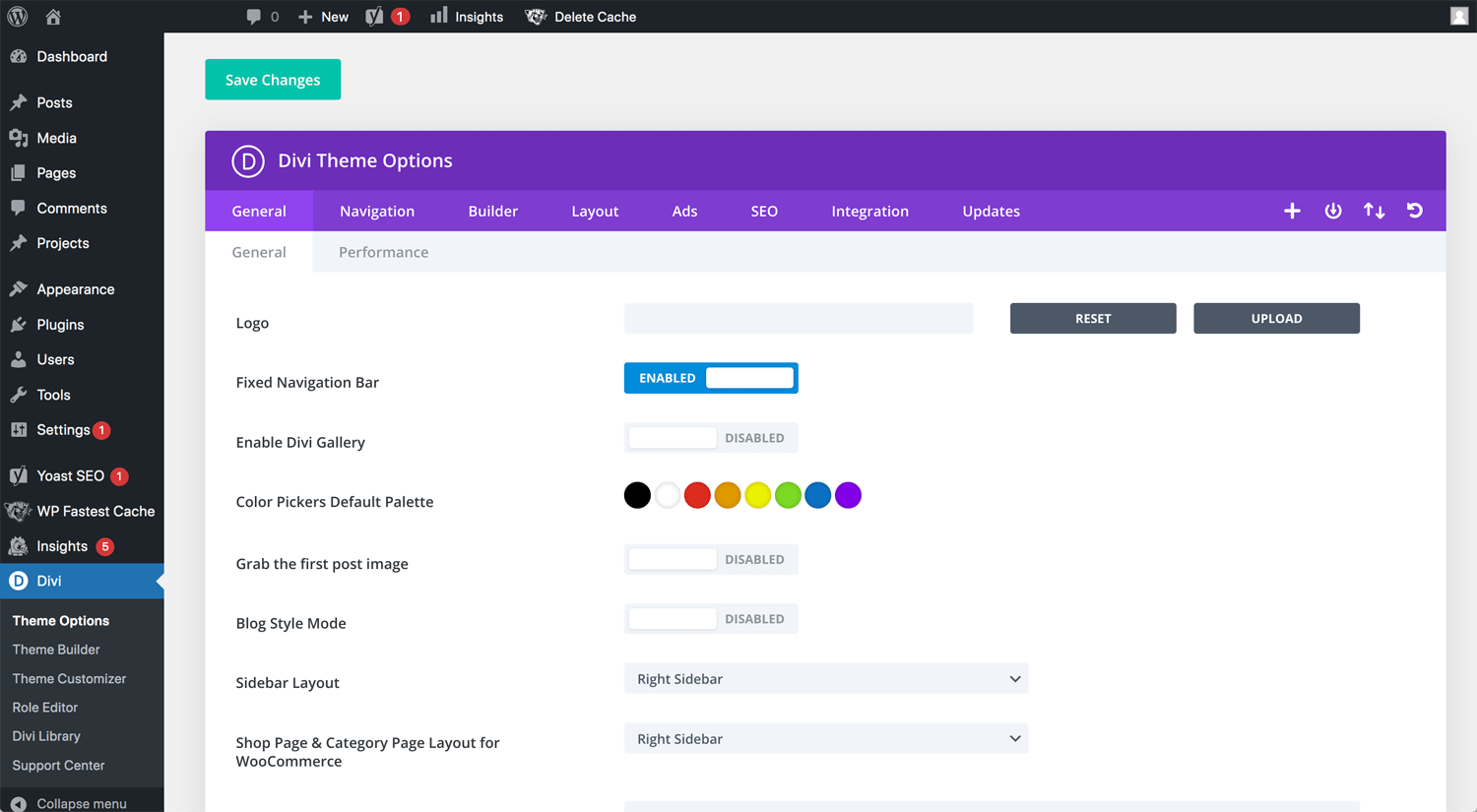Click the Plugins plug icon
The height and width of the screenshot is (812, 1477).
tap(19, 324)
